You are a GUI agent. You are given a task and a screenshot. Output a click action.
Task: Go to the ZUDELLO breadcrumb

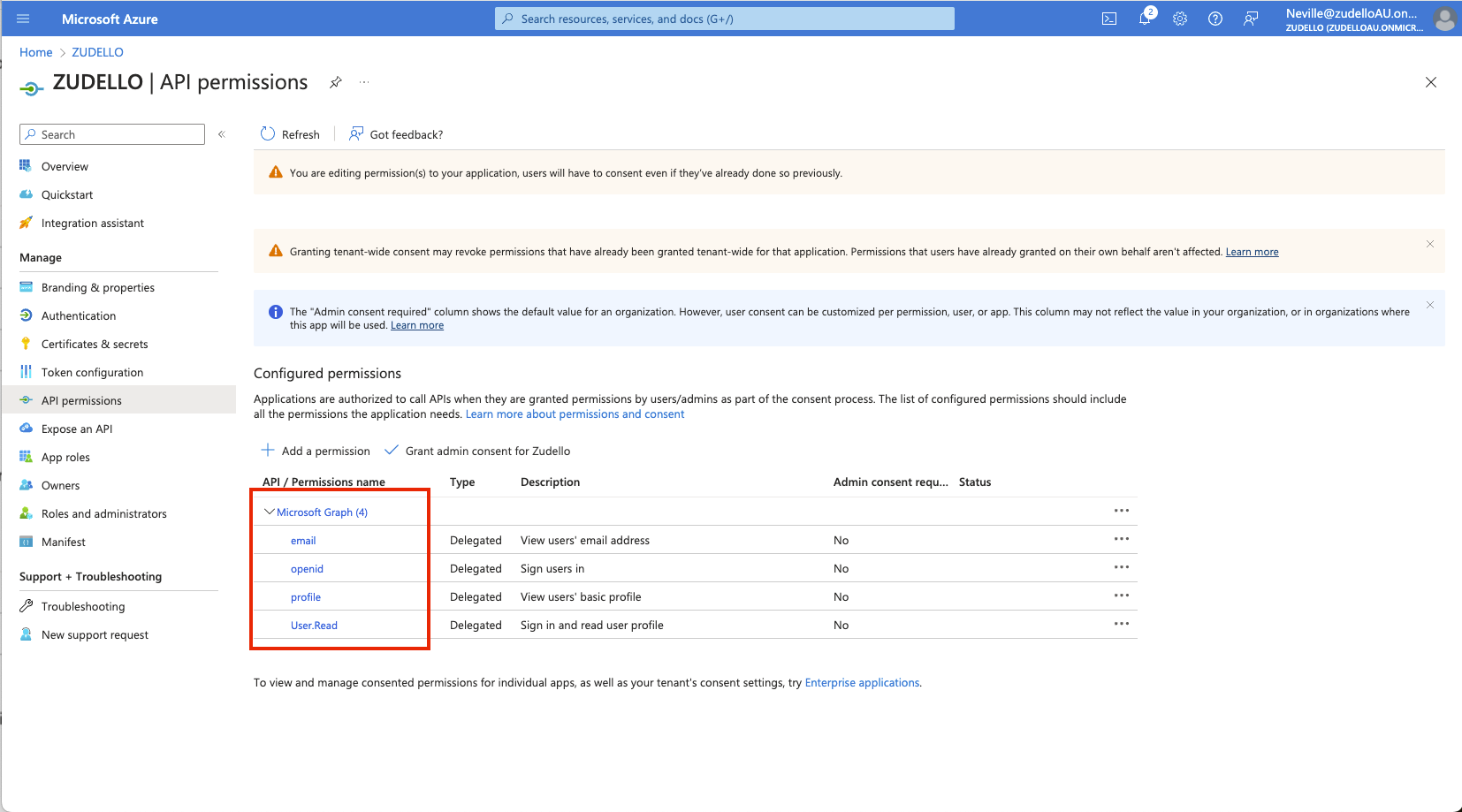click(x=97, y=52)
